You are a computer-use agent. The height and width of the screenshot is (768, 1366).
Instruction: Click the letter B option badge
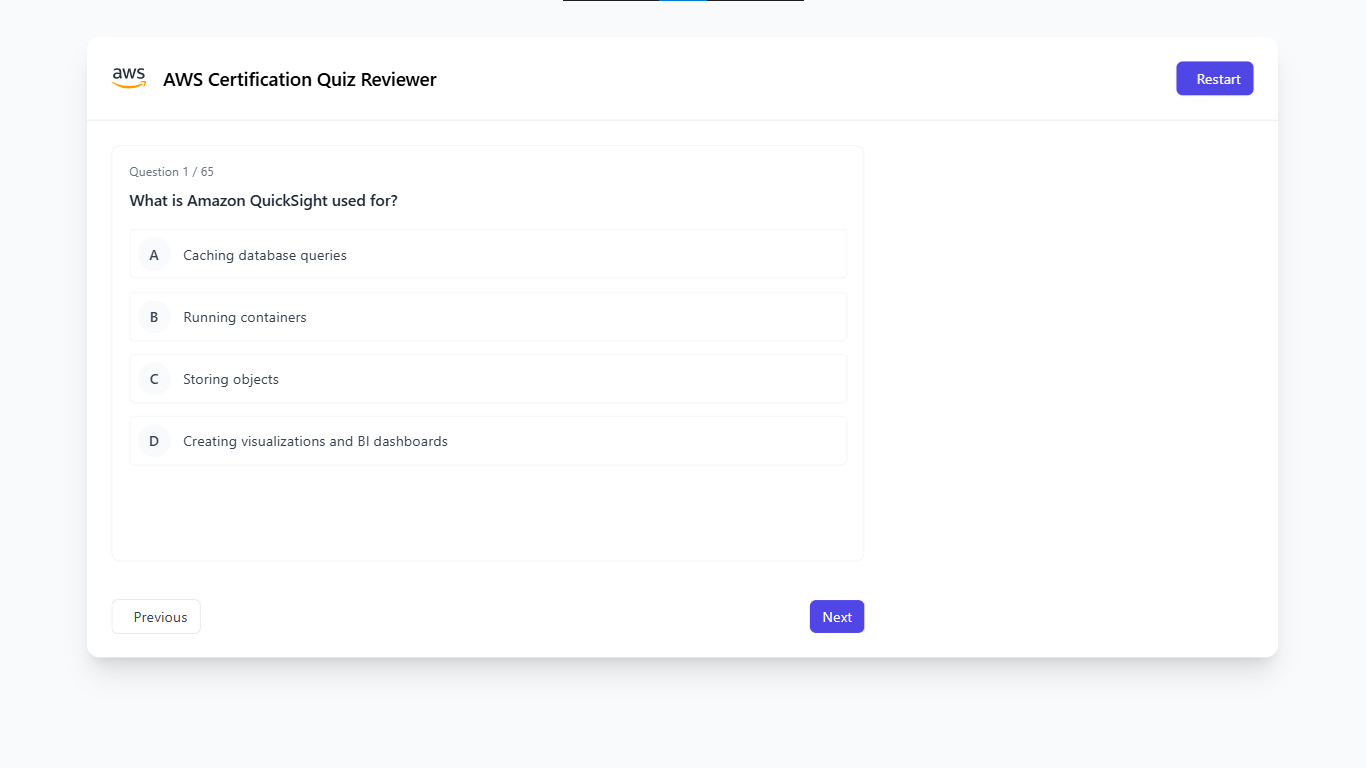[154, 317]
